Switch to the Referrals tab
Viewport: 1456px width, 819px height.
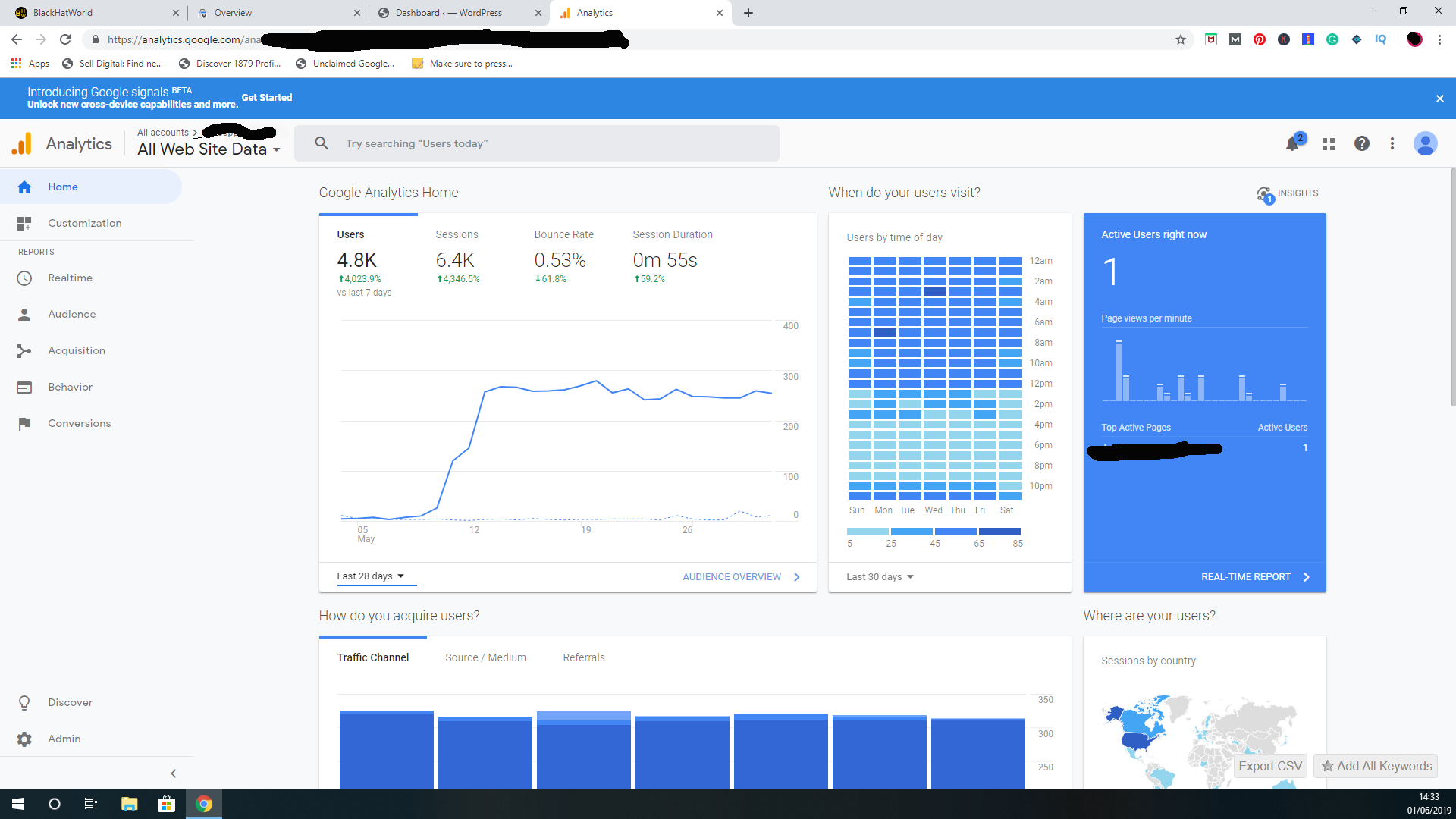click(x=584, y=657)
